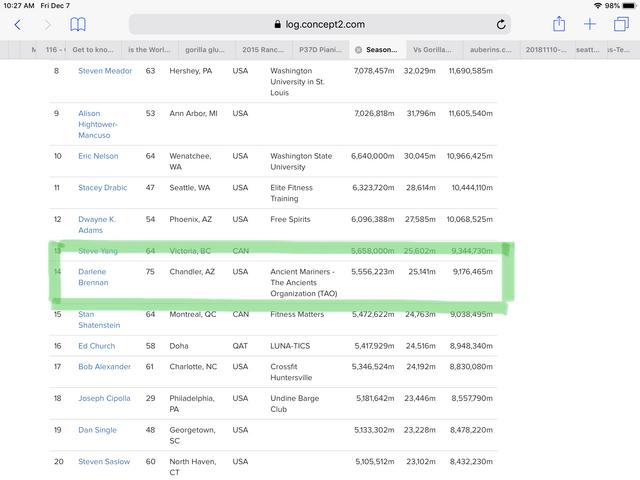Open Alison Hightower-Mancuso's profile link

click(x=98, y=124)
